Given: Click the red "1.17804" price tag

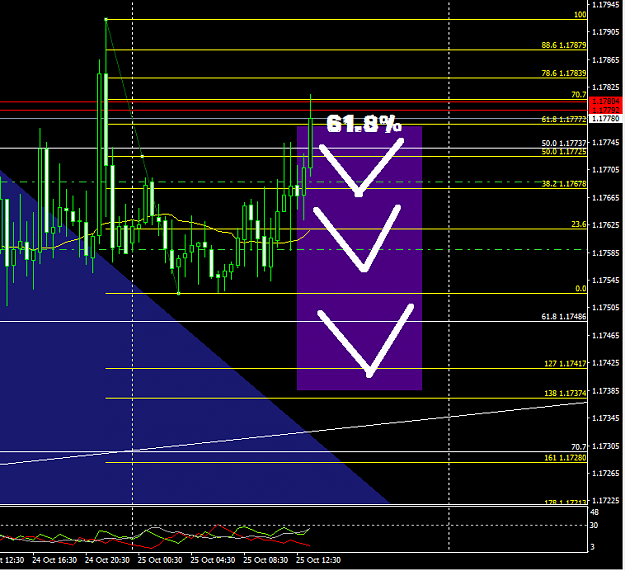Looking at the screenshot, I should click(x=606, y=101).
